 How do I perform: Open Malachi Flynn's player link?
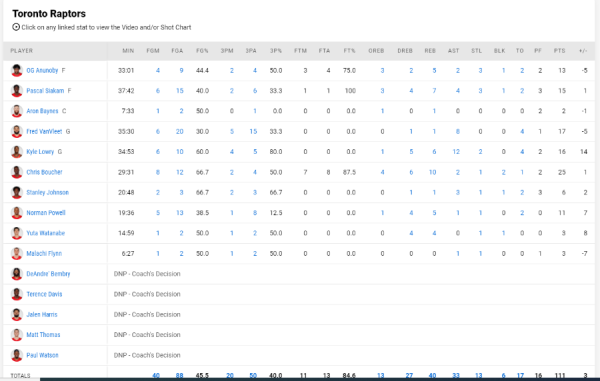[x=44, y=253]
